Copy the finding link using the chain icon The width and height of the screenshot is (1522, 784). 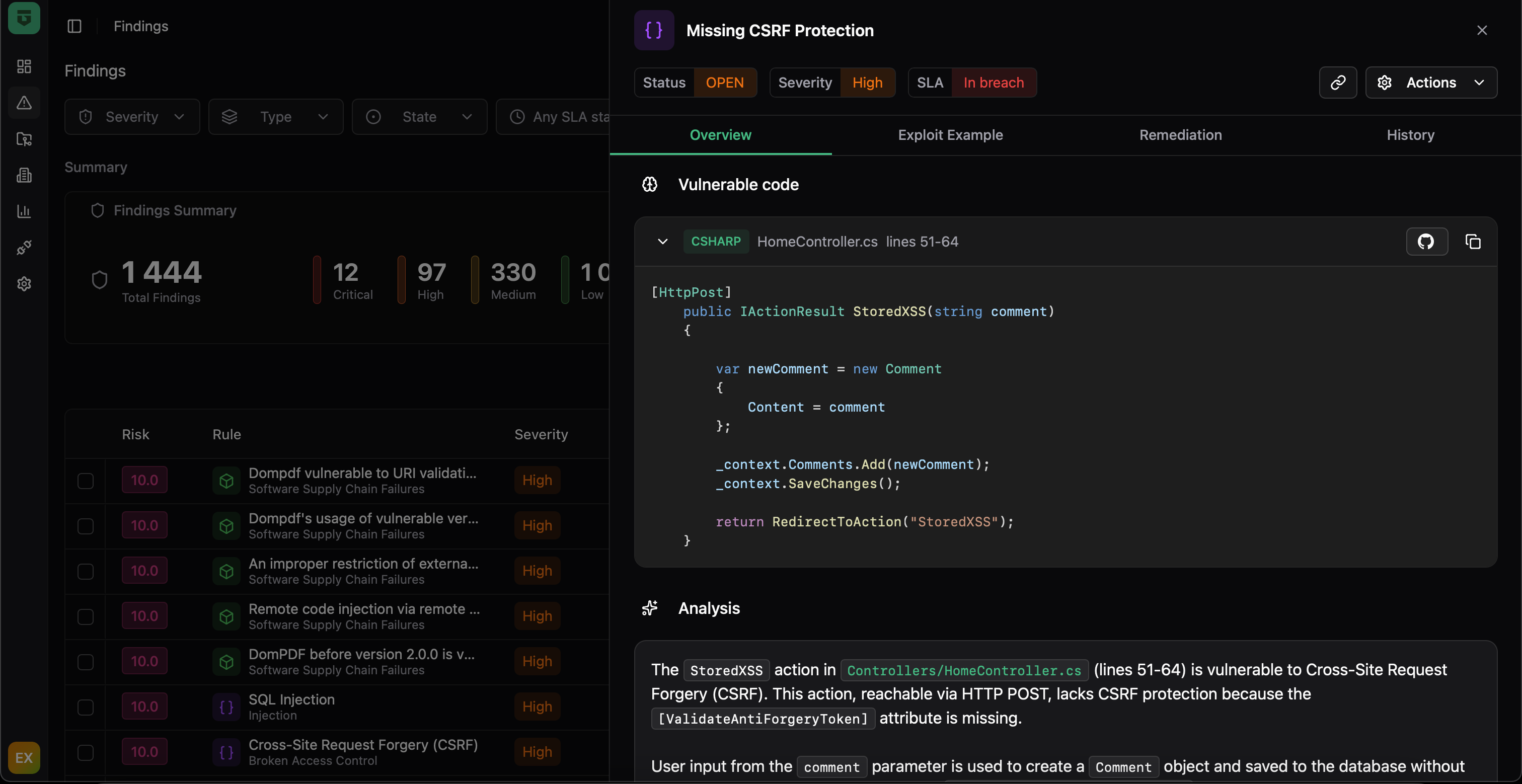click(x=1338, y=82)
